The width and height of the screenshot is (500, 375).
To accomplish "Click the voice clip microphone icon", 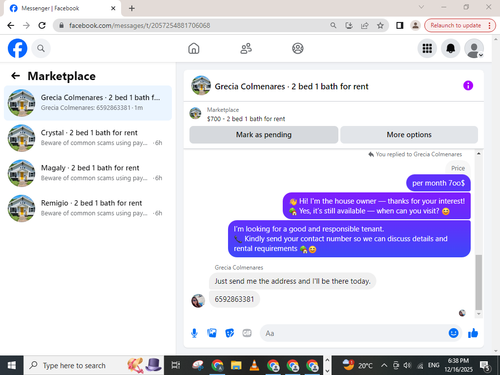I will [x=194, y=333].
